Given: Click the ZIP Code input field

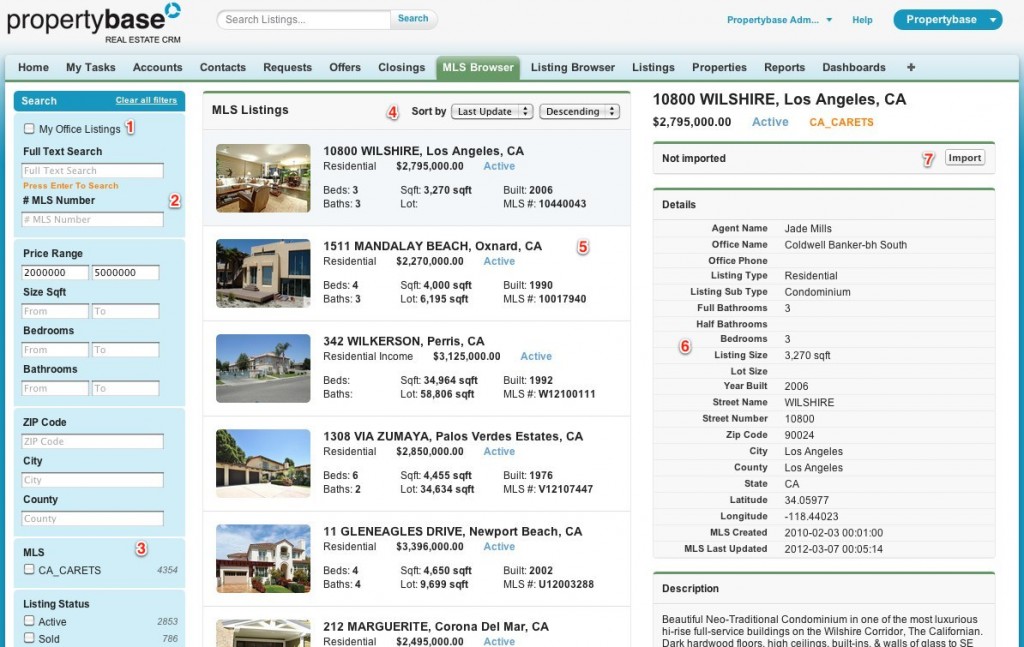Looking at the screenshot, I should coord(92,441).
